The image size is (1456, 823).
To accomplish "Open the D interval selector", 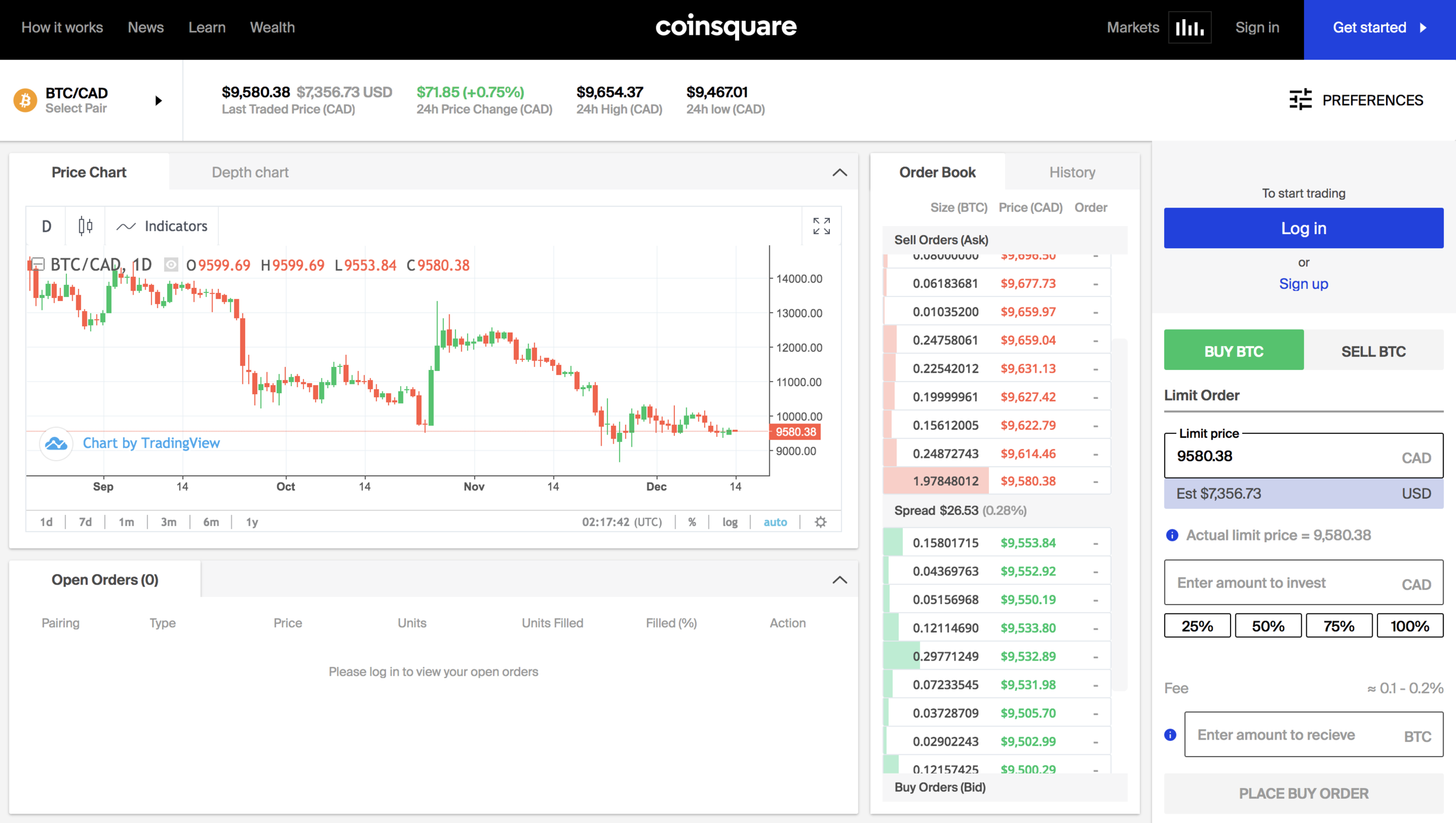I will pos(46,226).
